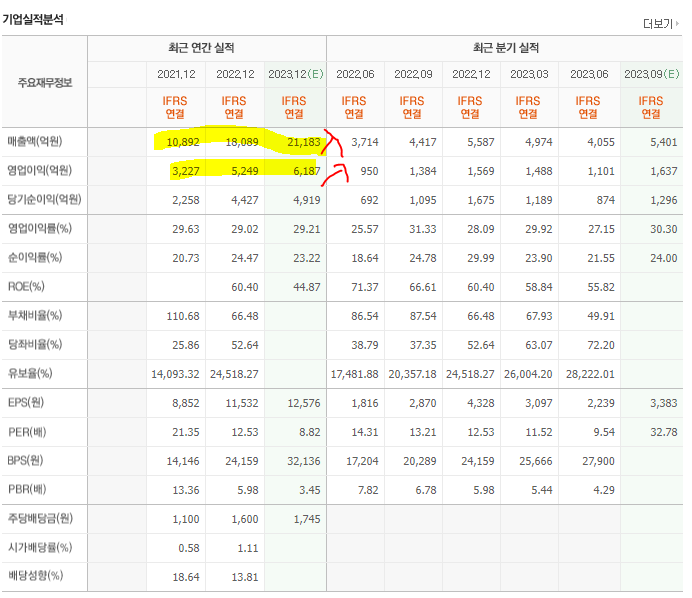Select the 5,401 quarterly revenue estimate
692x598 pixels.
(x=664, y=143)
